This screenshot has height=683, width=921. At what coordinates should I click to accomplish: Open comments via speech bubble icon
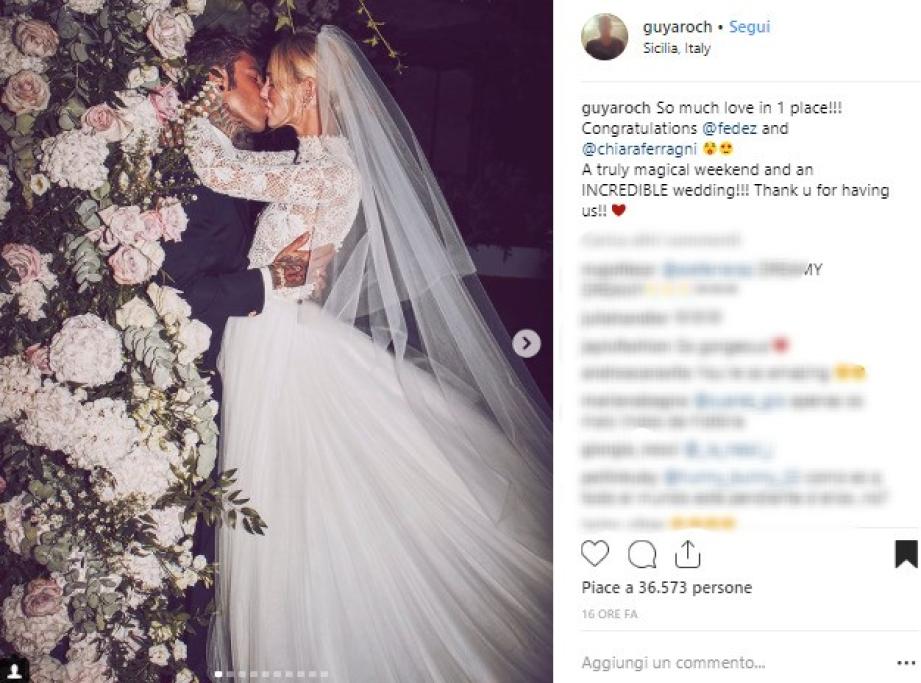point(641,554)
